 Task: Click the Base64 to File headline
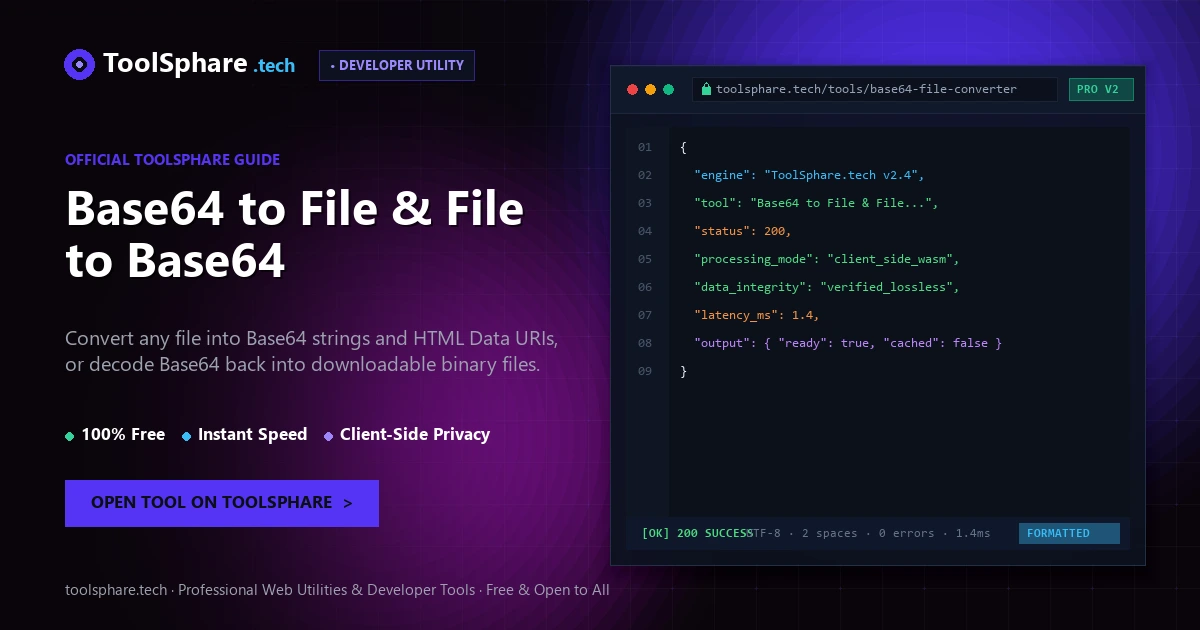(295, 234)
